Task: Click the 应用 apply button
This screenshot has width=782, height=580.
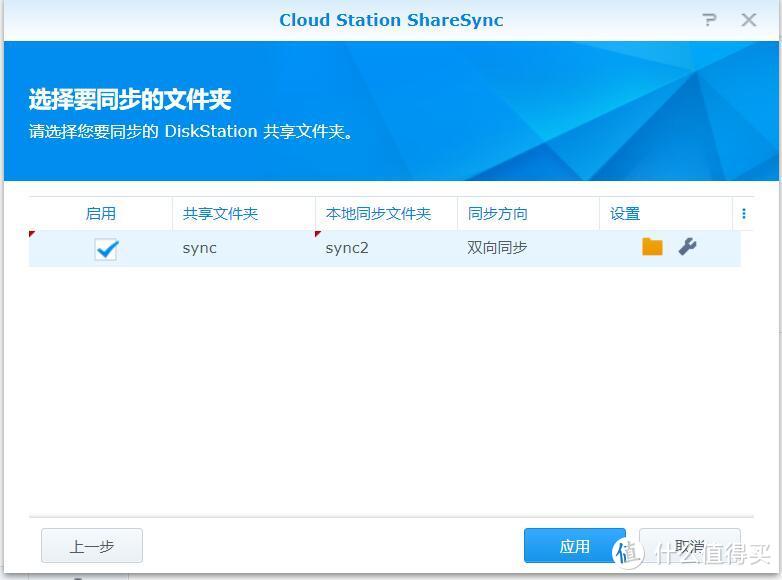Action: 575,546
